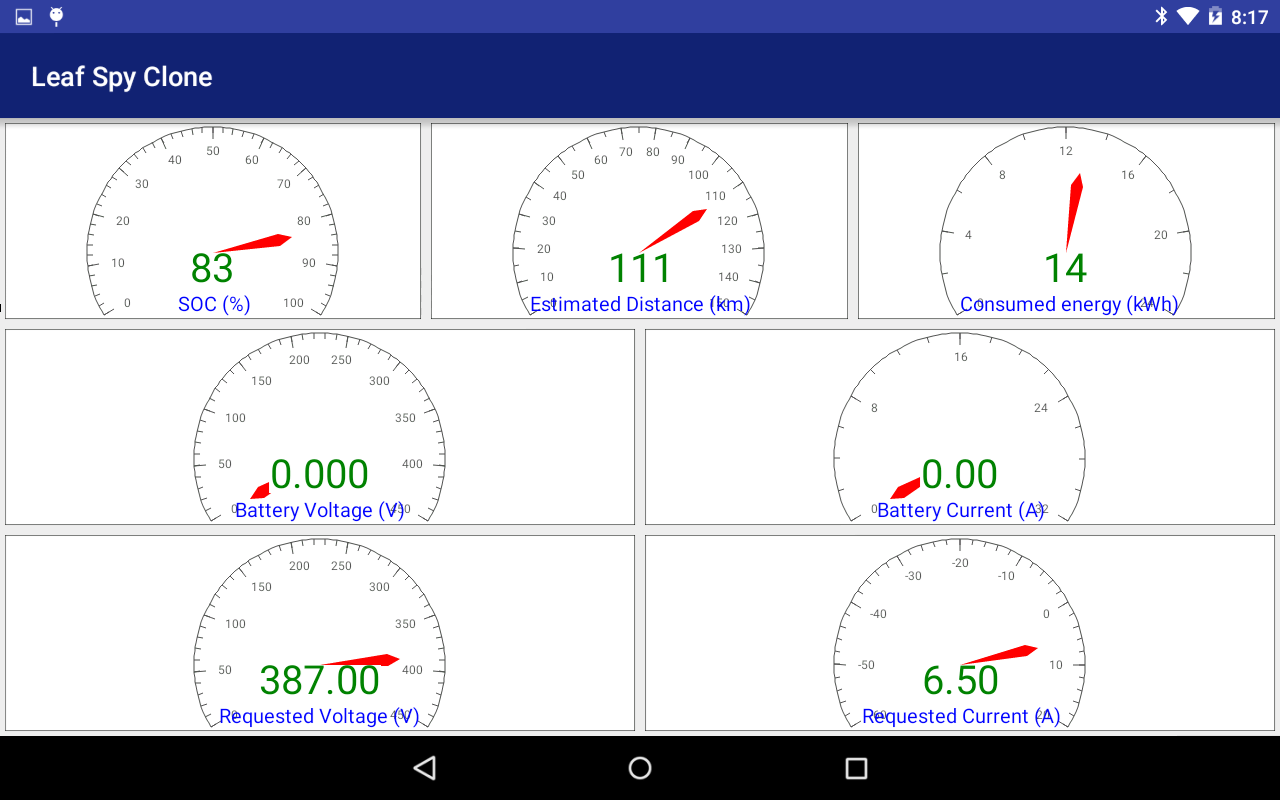Tap the SOC (%) label
Viewport: 1280px width, 800px height.
(x=214, y=304)
